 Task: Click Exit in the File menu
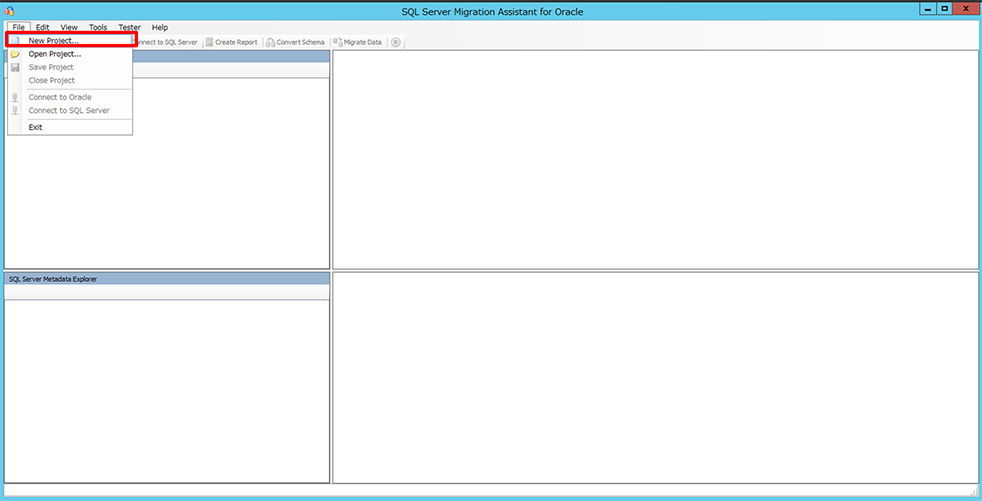[x=70, y=127]
